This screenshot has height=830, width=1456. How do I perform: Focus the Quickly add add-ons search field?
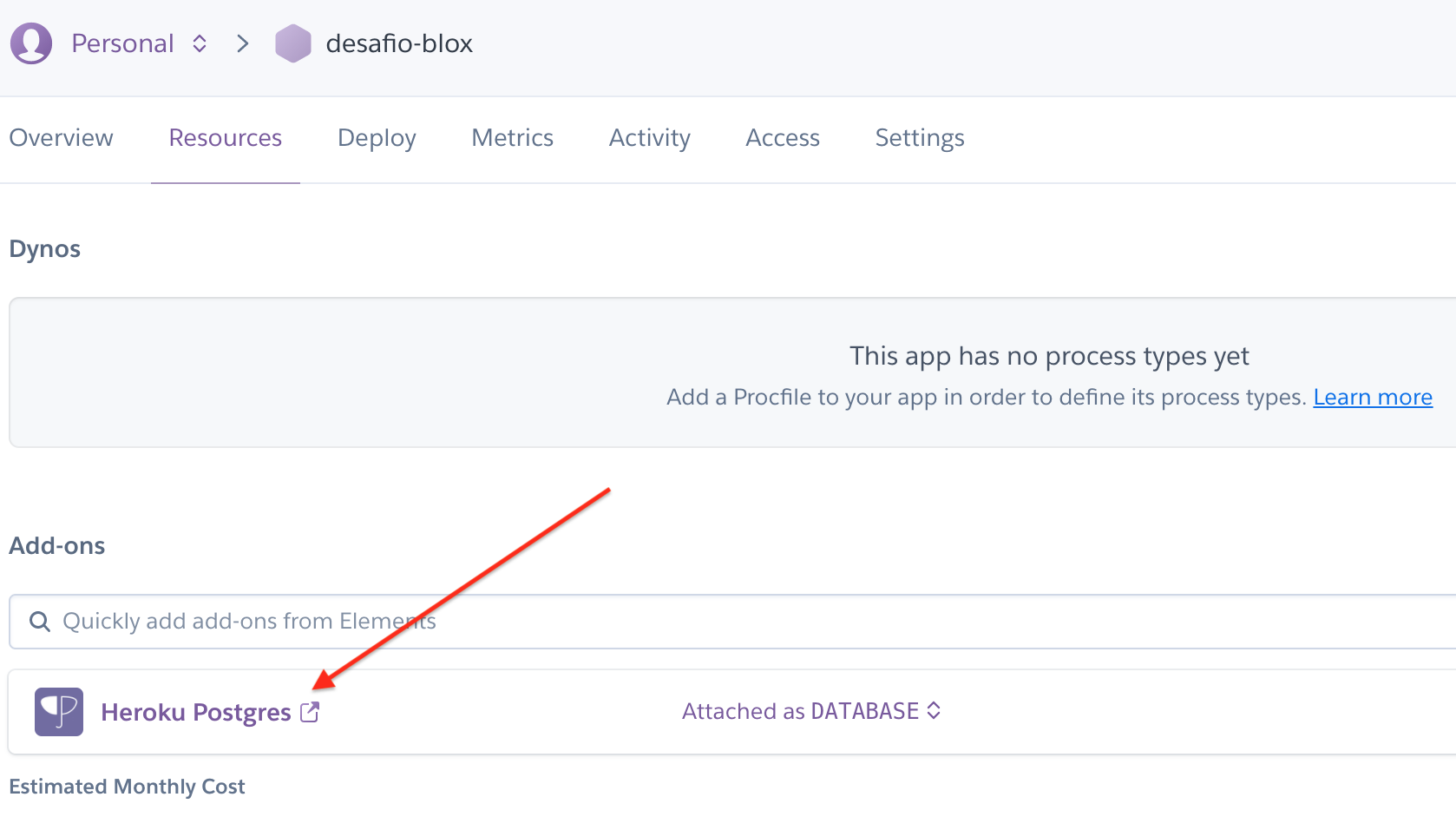(732, 622)
